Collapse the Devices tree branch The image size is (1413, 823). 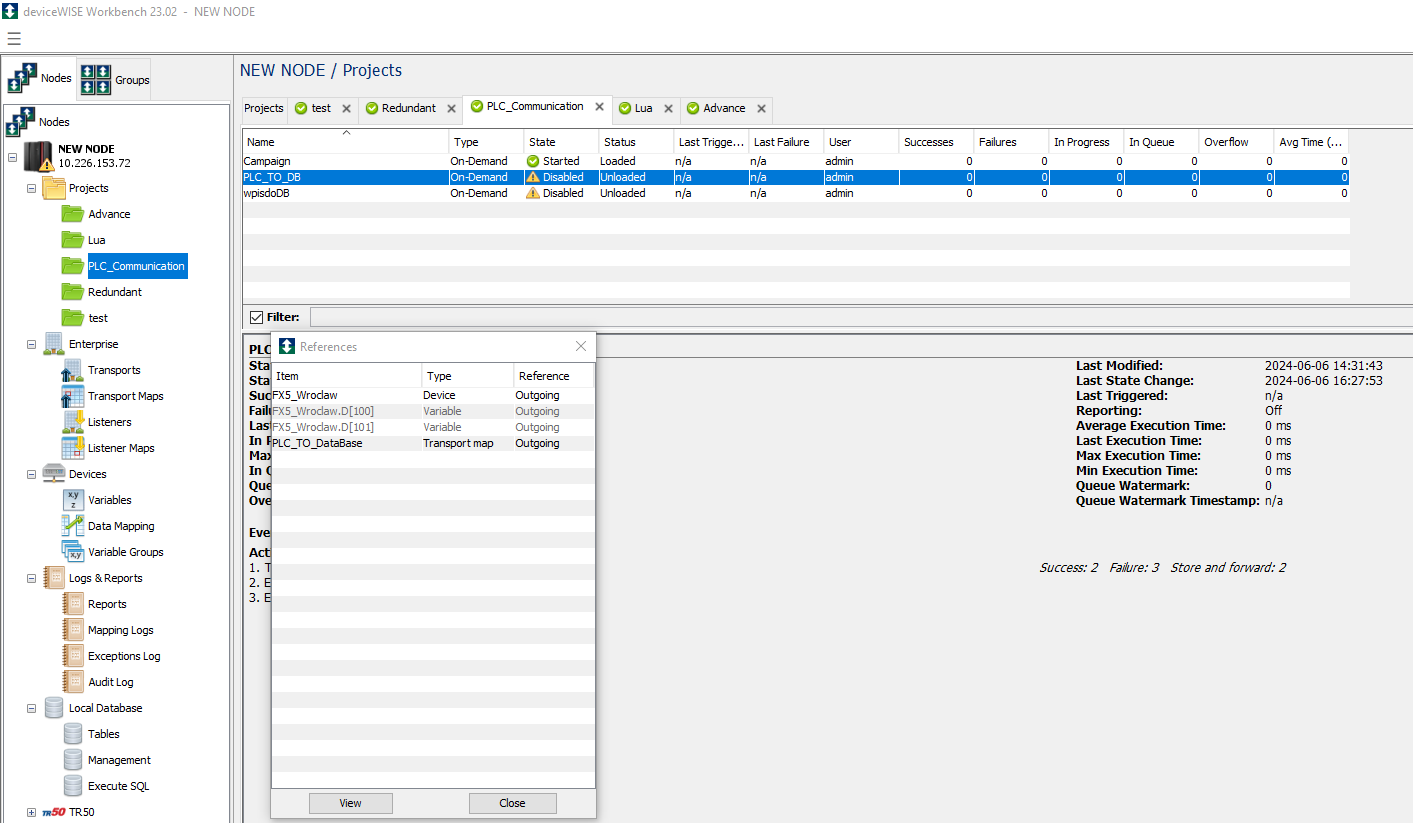click(x=32, y=474)
